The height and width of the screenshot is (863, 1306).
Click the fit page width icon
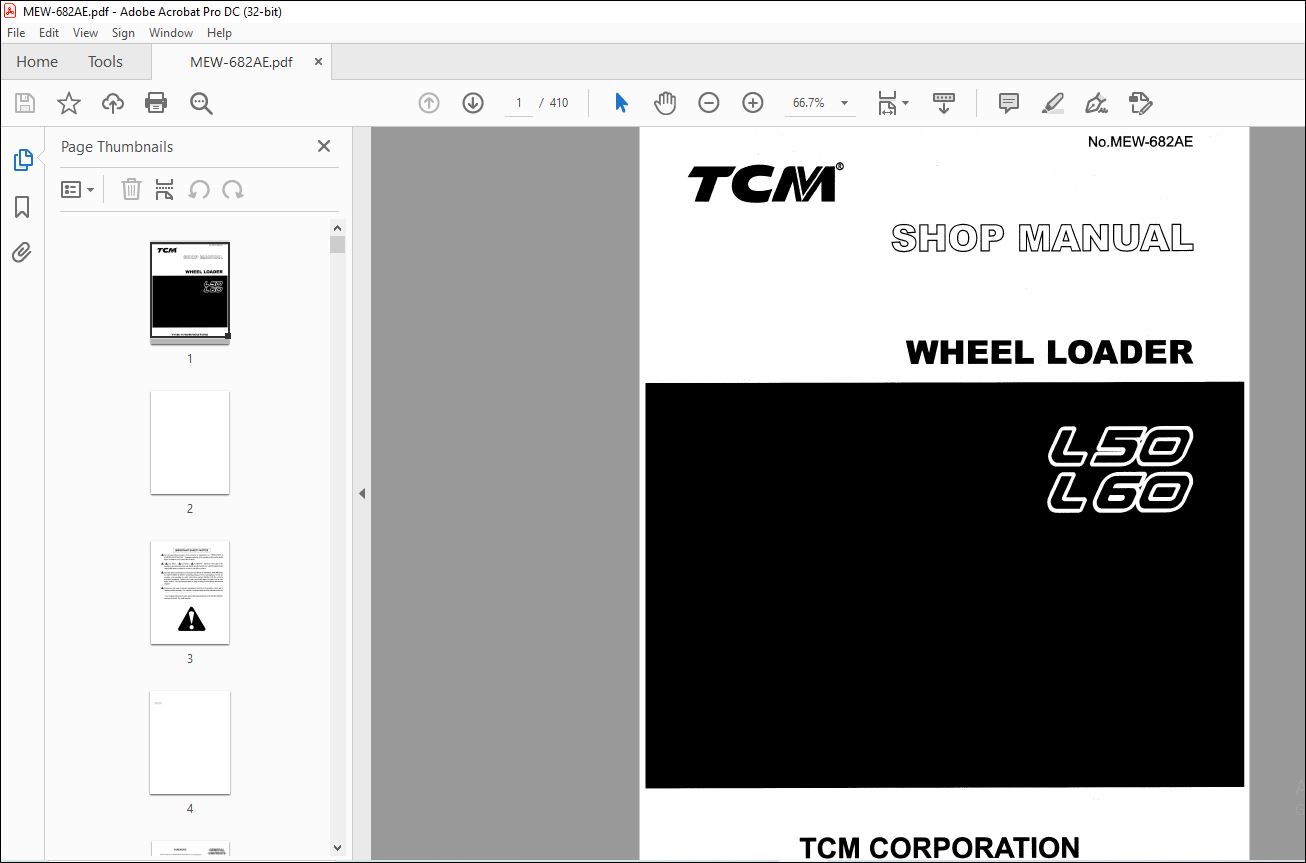[887, 103]
